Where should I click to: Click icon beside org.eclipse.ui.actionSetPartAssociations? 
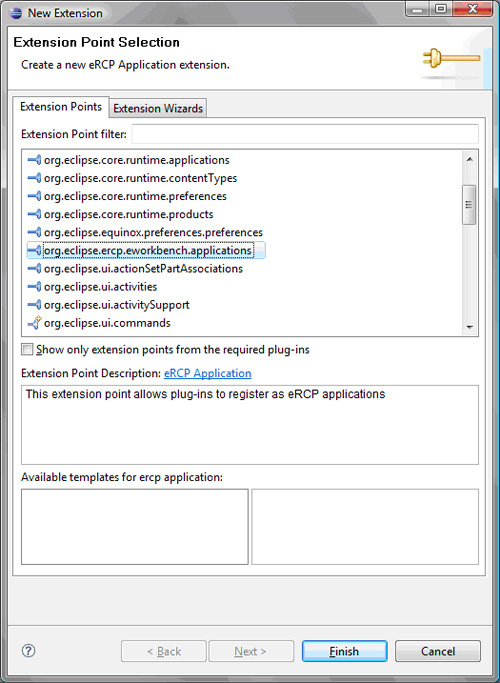[x=34, y=269]
